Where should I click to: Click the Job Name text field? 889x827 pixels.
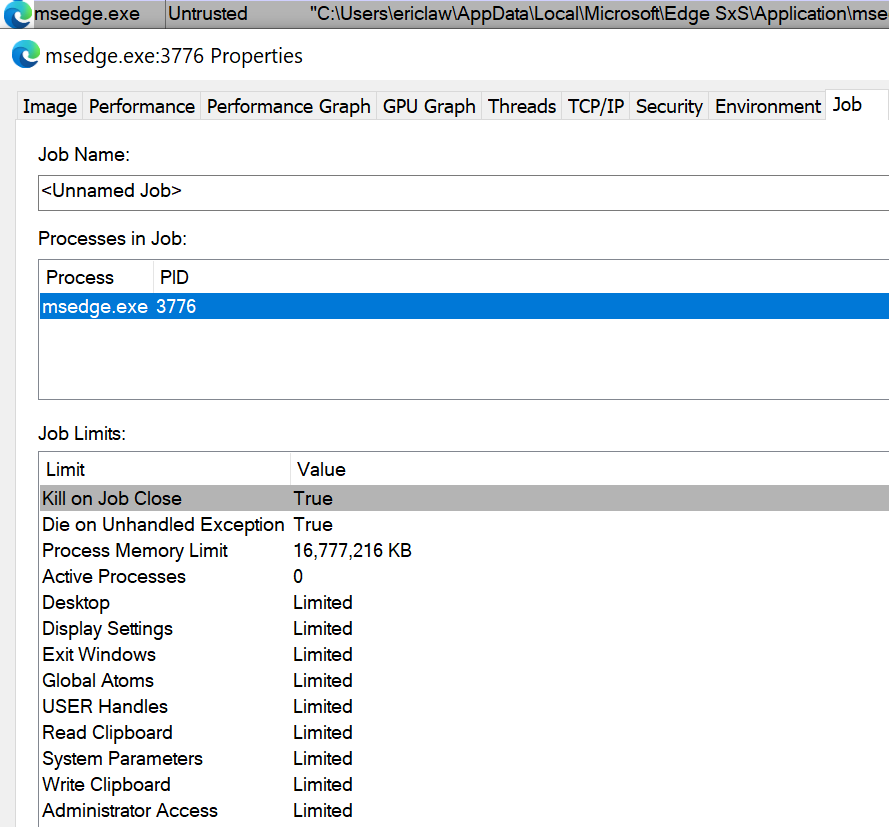coord(460,192)
